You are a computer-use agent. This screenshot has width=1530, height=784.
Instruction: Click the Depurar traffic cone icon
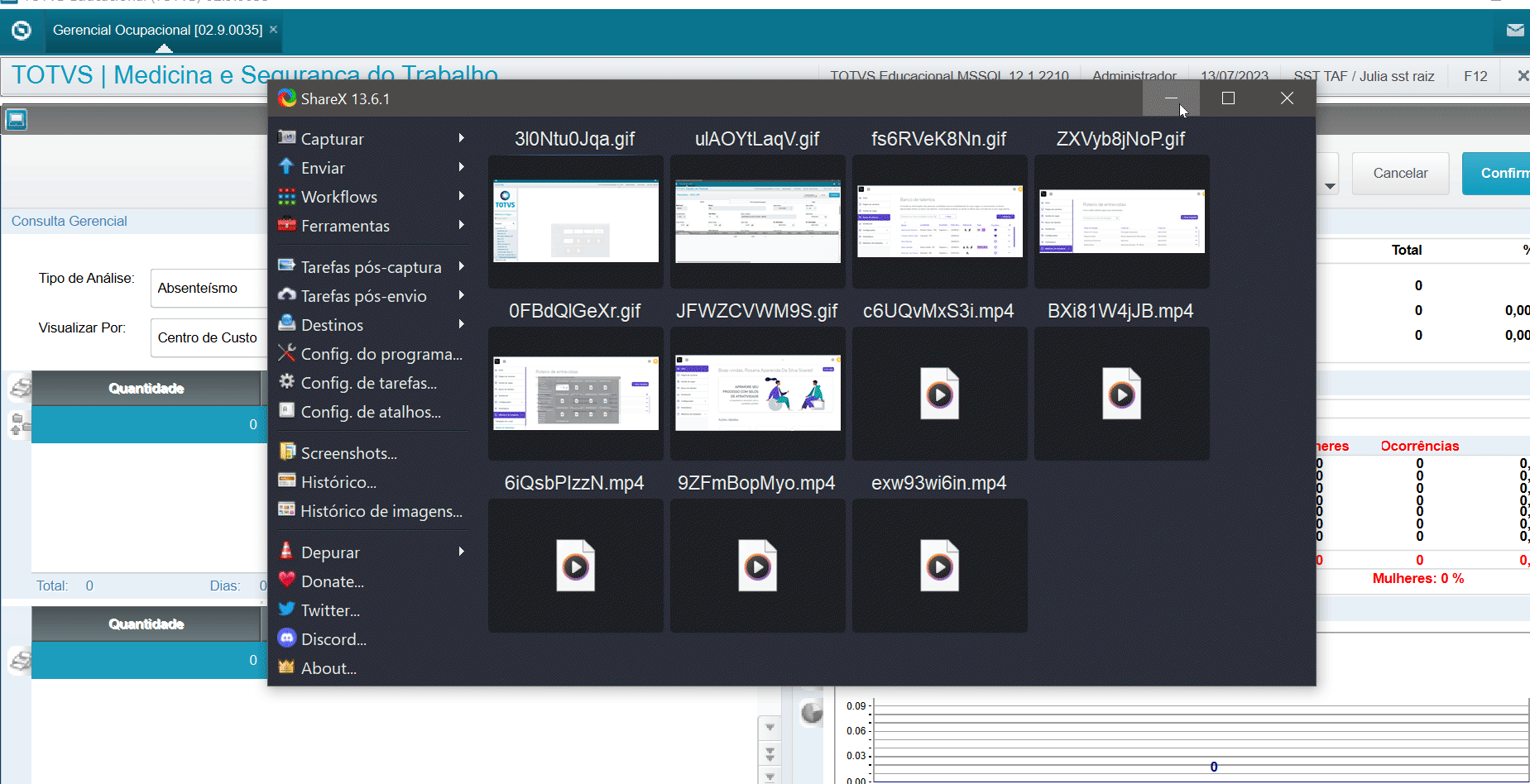coord(287,551)
